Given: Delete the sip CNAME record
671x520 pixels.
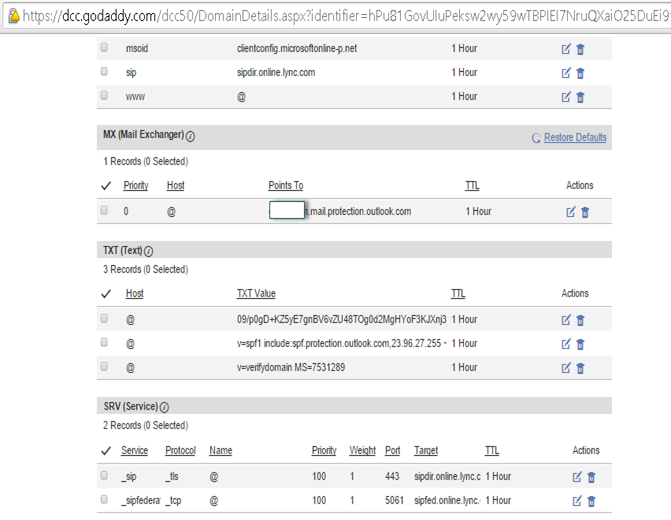Looking at the screenshot, I should pos(580,73).
